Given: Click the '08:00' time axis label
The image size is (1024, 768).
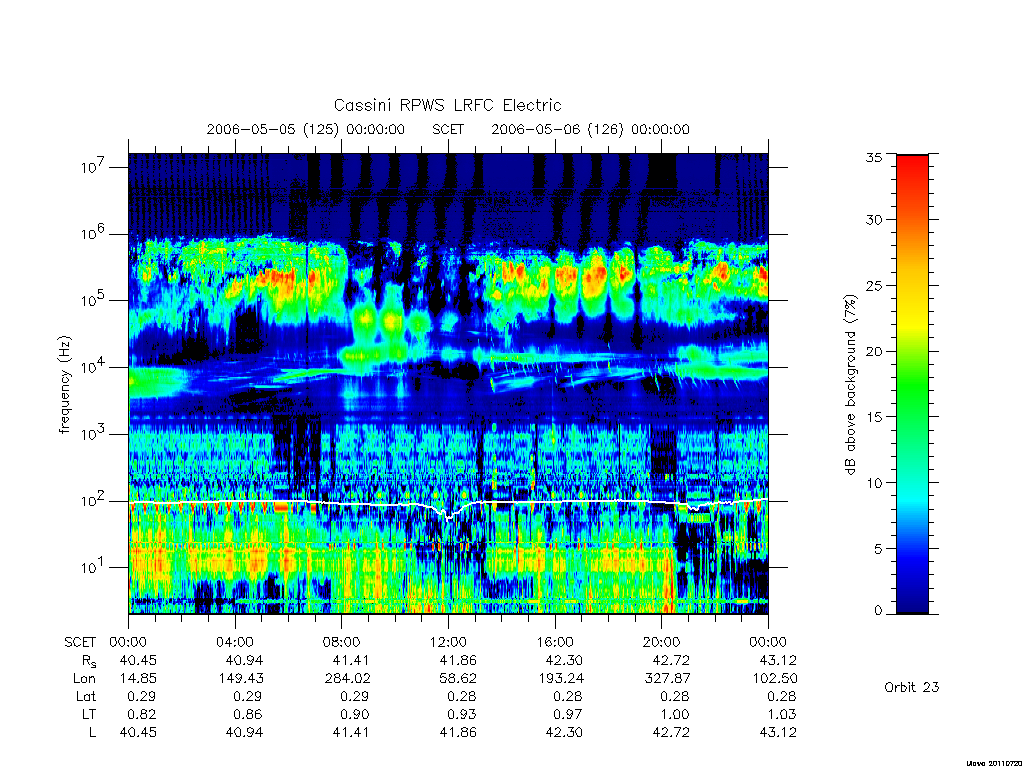Looking at the screenshot, I should tap(342, 642).
